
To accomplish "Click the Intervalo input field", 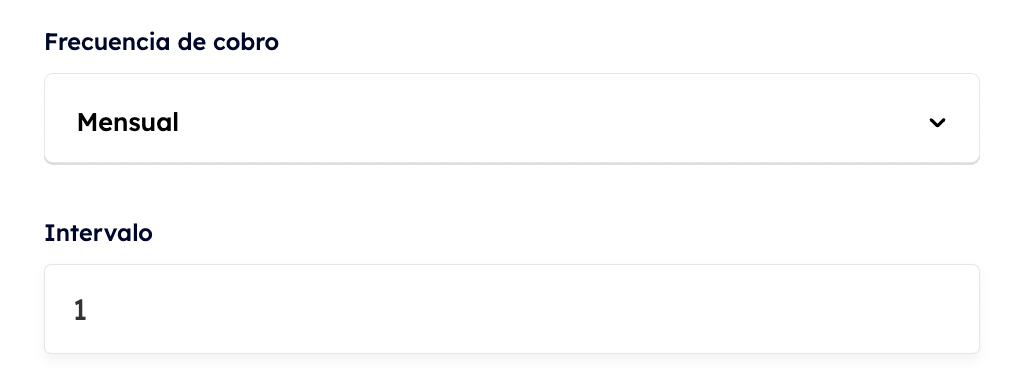I will coord(512,309).
